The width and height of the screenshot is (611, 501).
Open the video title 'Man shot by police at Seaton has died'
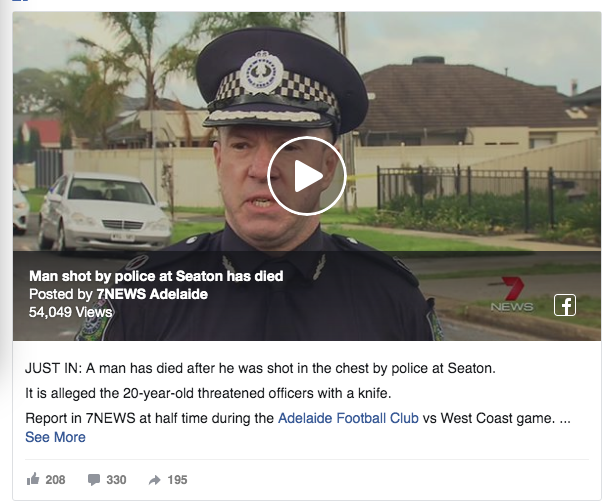point(156,276)
